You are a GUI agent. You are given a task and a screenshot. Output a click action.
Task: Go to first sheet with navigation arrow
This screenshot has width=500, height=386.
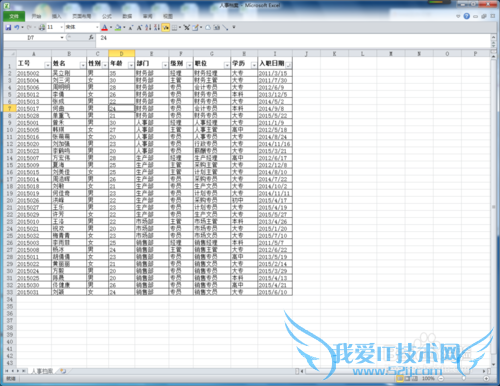(x=6, y=371)
